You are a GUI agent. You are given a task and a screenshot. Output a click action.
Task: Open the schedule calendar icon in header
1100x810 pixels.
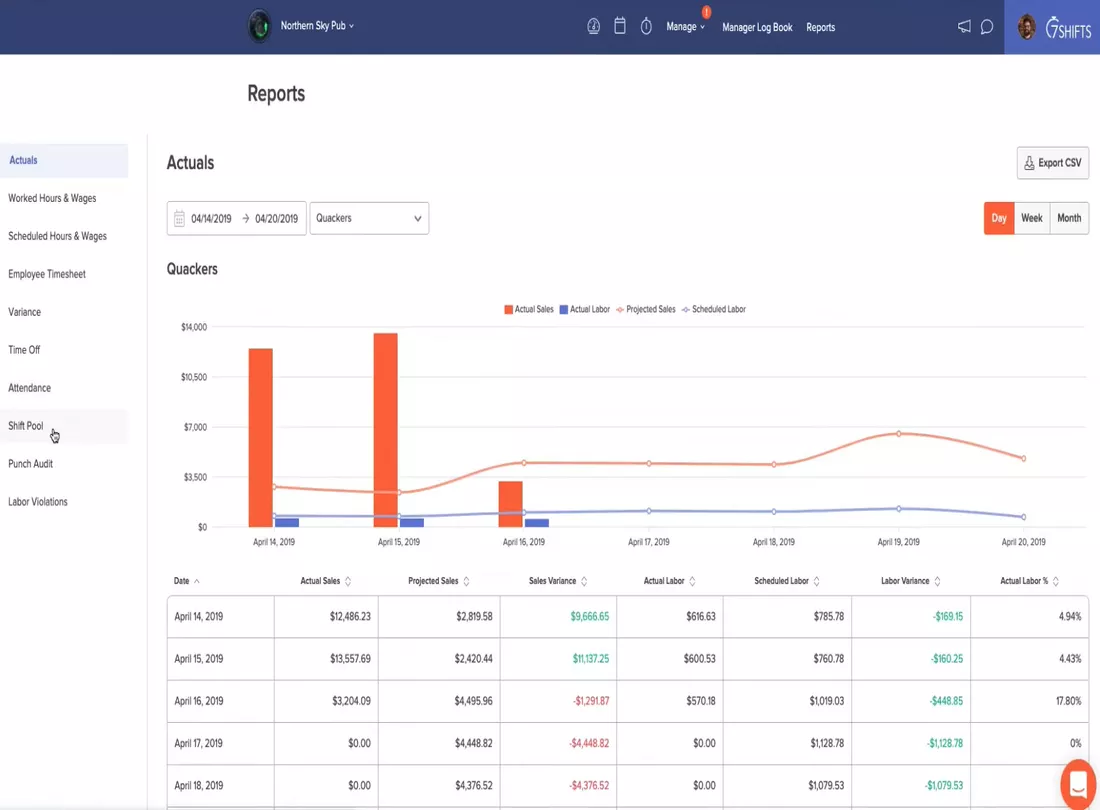click(620, 27)
